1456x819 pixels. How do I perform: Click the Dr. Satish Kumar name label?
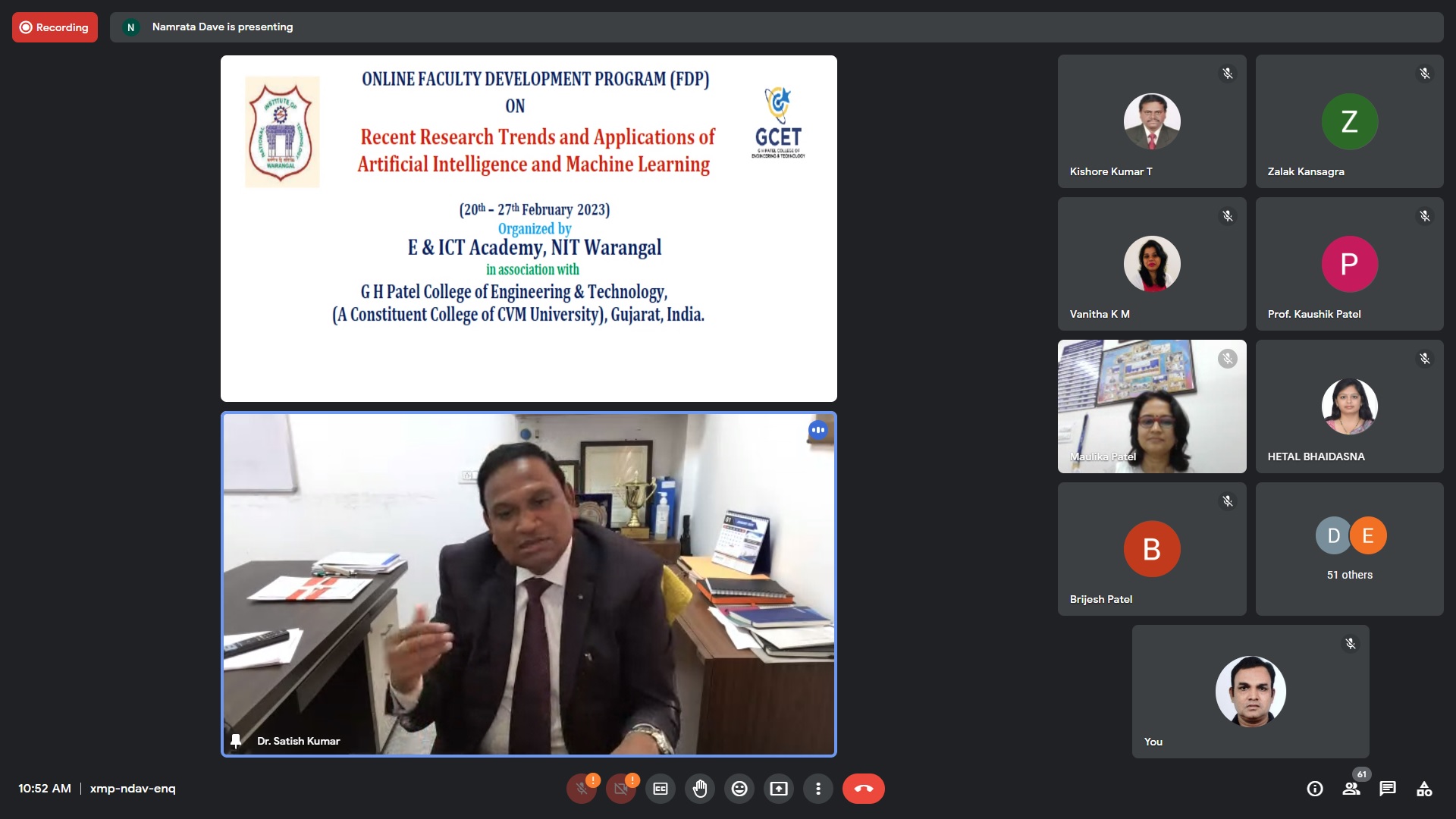point(298,741)
